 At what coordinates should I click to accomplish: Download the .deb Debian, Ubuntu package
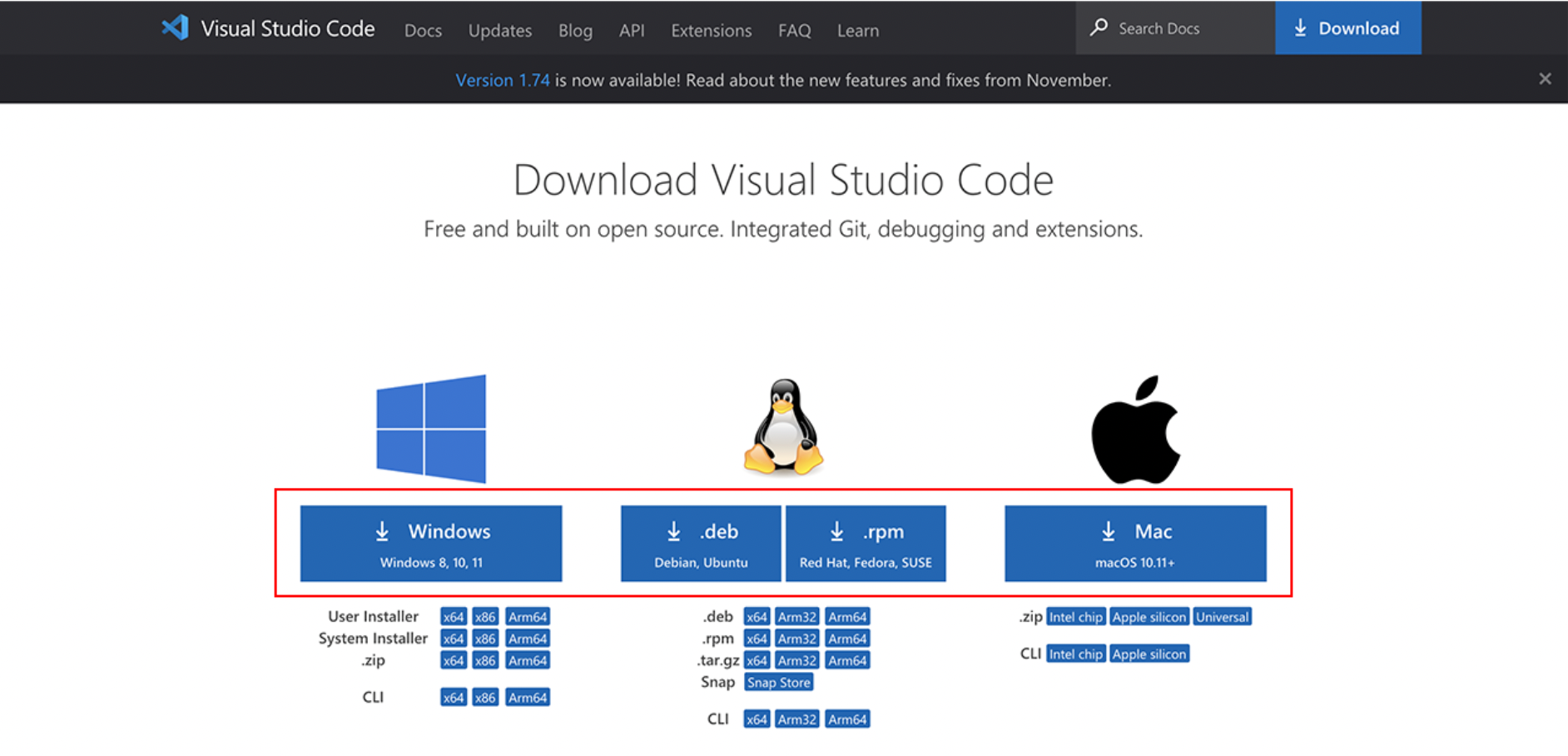(x=701, y=543)
